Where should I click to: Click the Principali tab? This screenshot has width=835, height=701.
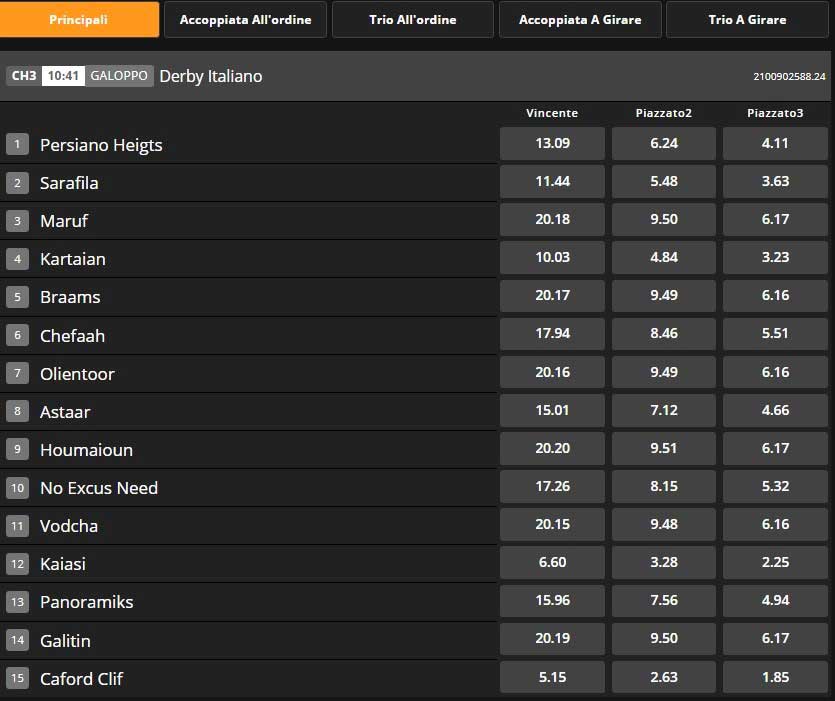(79, 20)
